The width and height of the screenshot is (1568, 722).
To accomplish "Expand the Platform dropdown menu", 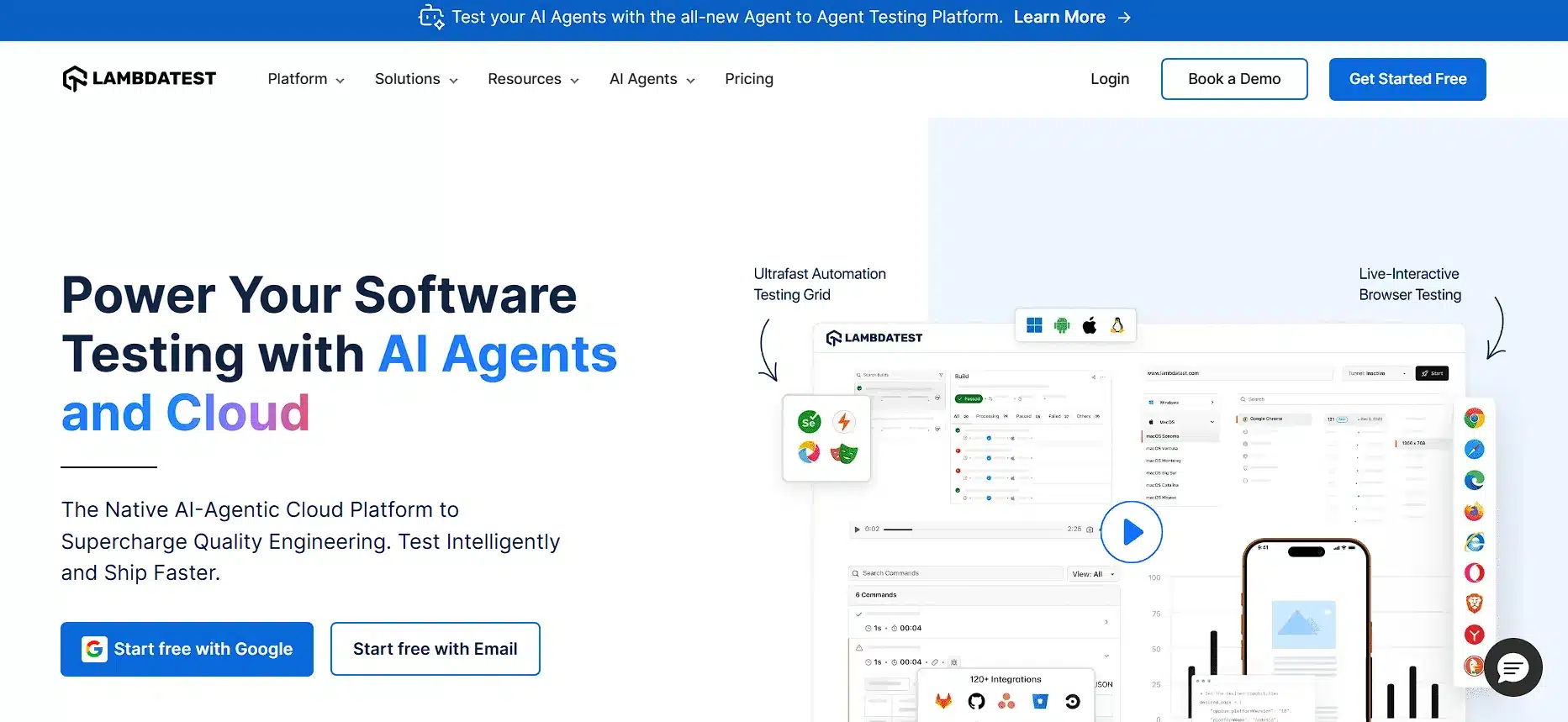I will coord(306,79).
